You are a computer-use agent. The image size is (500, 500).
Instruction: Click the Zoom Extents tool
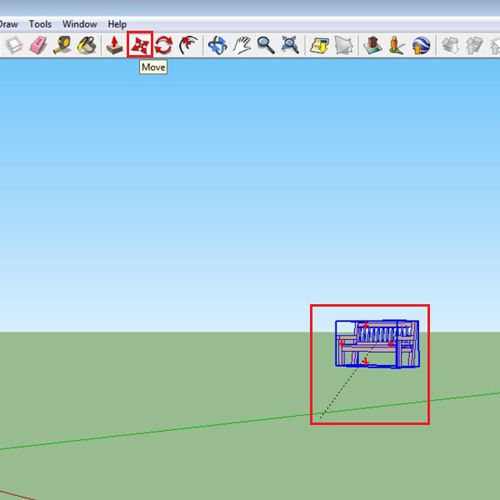coord(290,45)
